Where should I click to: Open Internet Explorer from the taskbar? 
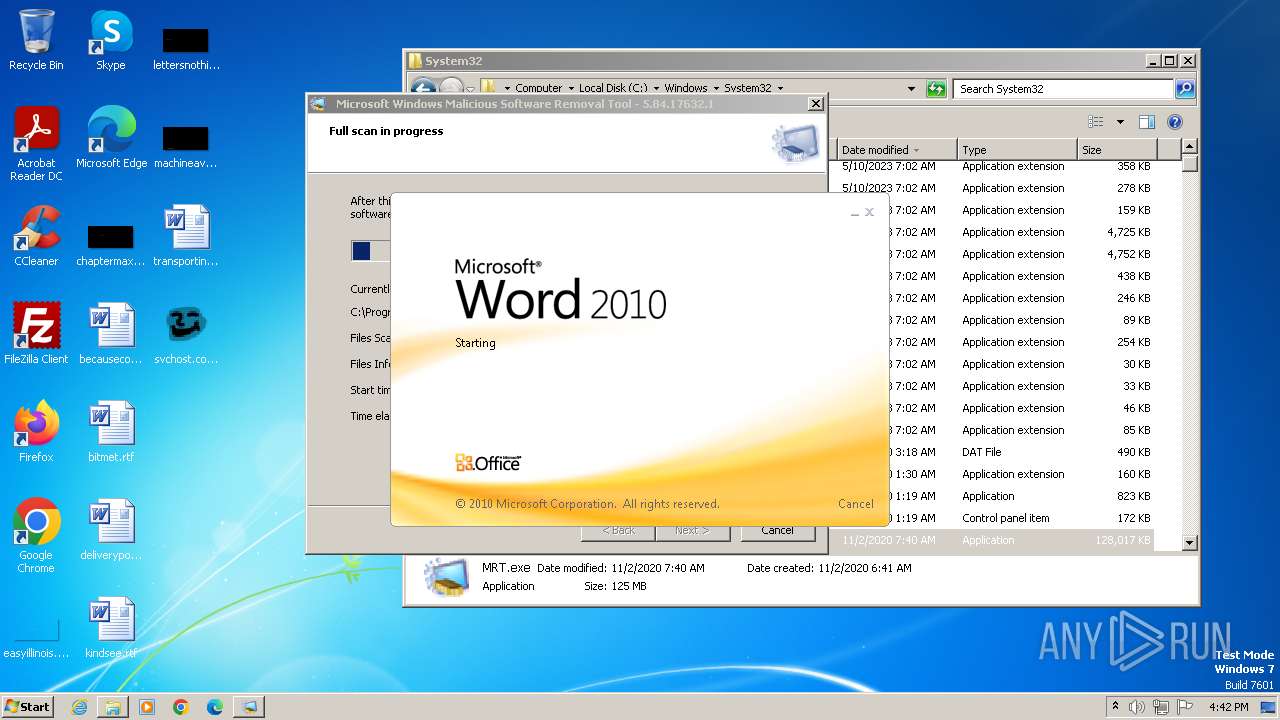79,707
